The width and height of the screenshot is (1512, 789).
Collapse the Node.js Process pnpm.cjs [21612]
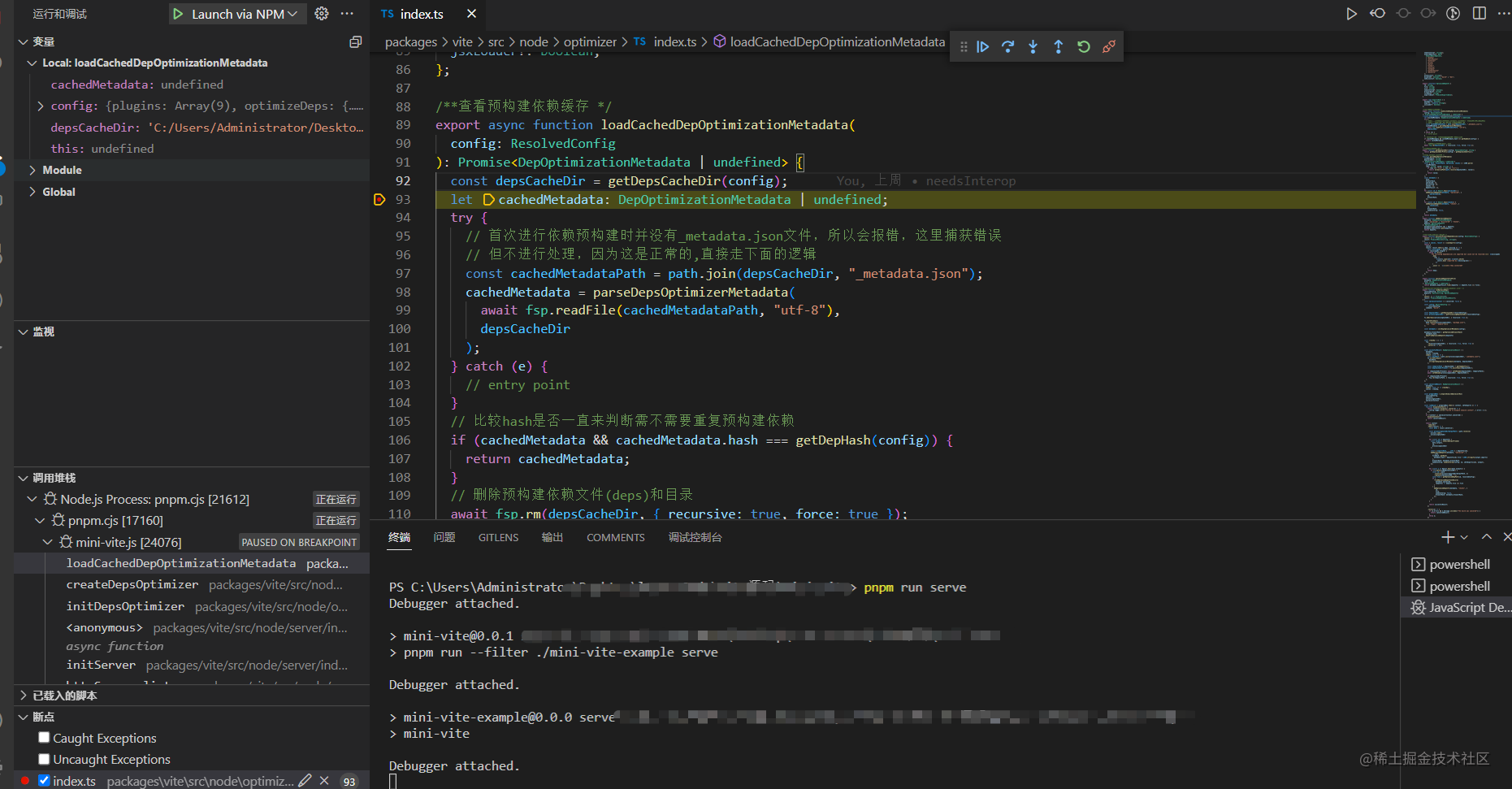[32, 499]
